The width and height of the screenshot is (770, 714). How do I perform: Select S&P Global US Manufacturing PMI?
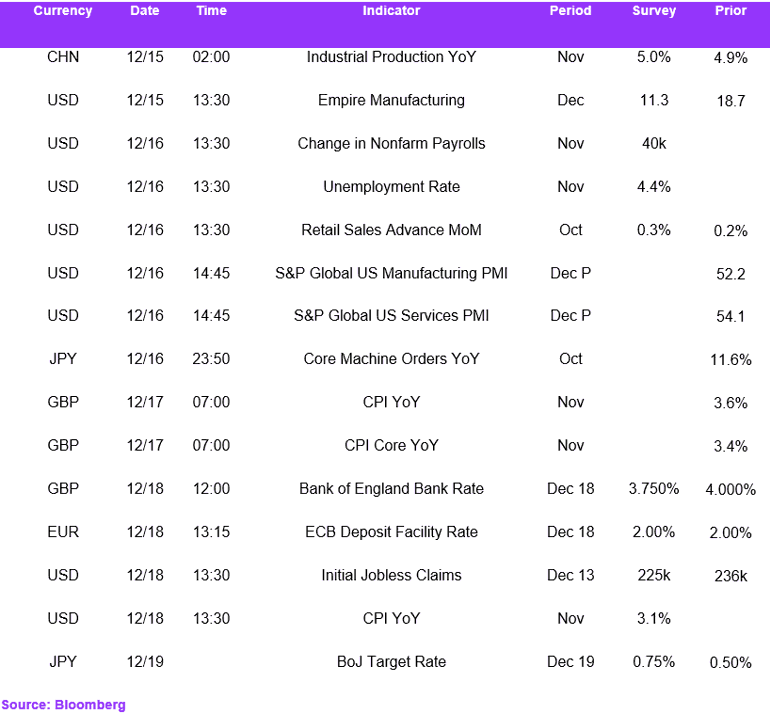(x=391, y=273)
